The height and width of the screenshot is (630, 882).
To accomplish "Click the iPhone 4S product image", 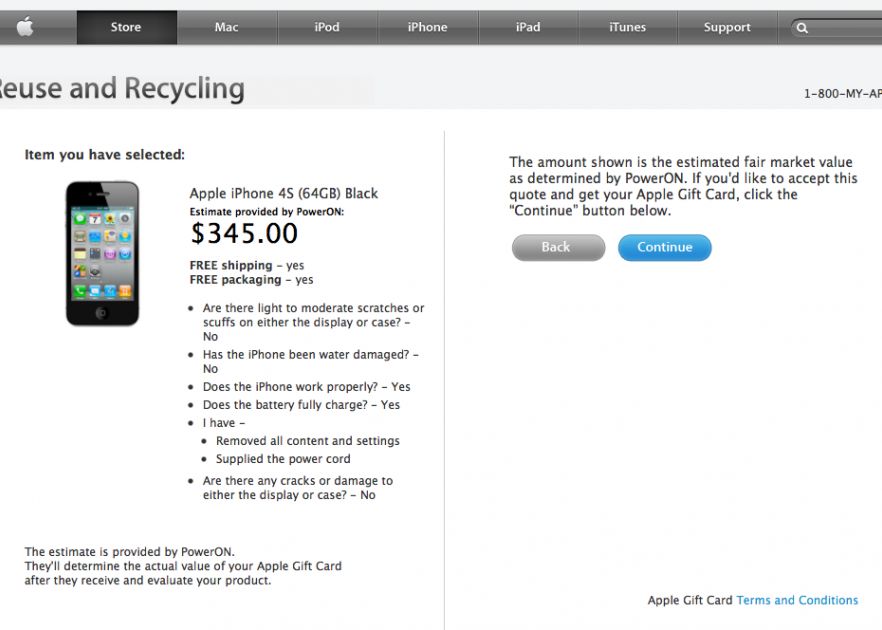I will [x=102, y=253].
